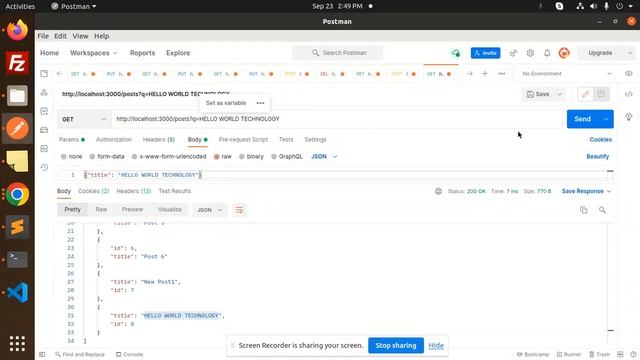640x360 pixels.
Task: Open Console in the status bar
Action: point(129,355)
